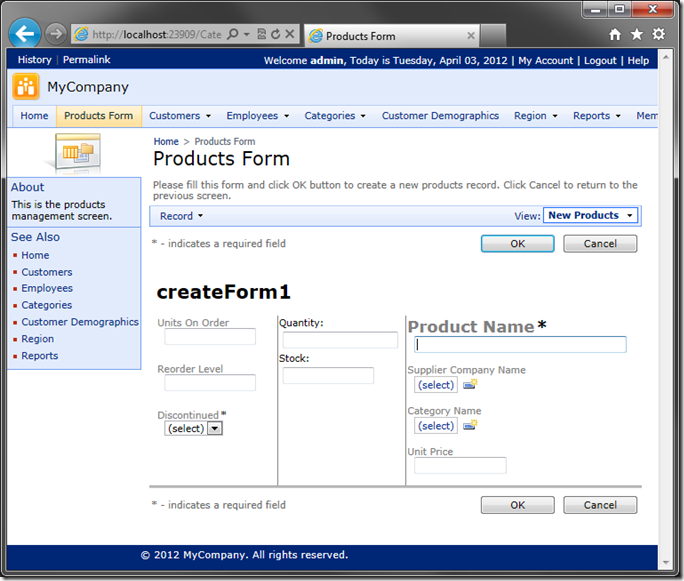Select the Products Form menu tab
The width and height of the screenshot is (684, 581).
(99, 116)
